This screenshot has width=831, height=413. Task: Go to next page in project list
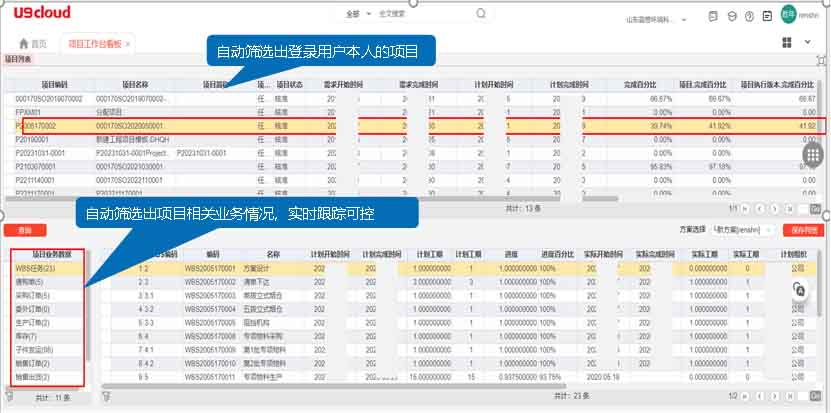(776, 208)
